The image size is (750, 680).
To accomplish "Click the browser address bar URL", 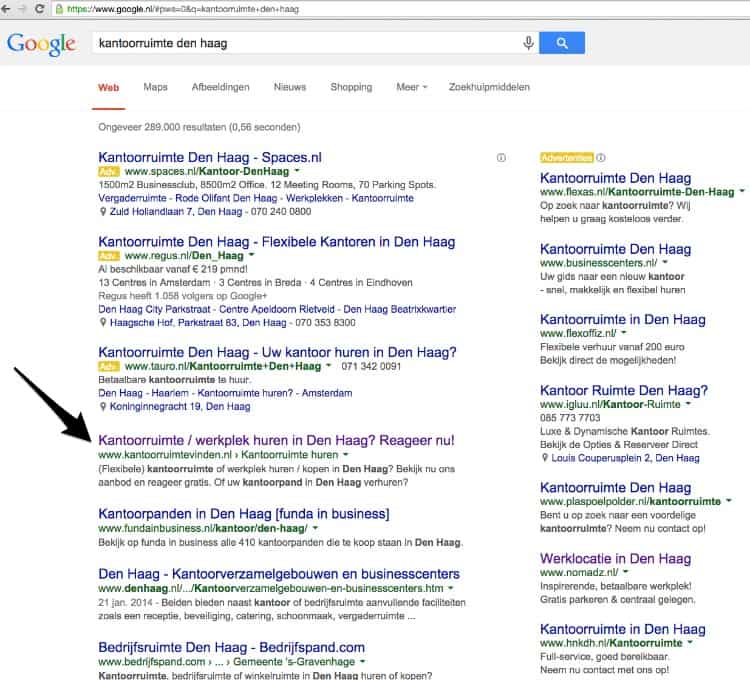I will [x=183, y=9].
